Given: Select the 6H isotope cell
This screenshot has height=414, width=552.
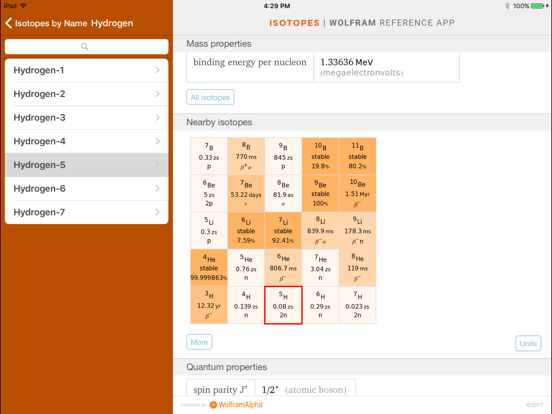Looking at the screenshot, I should pyautogui.click(x=320, y=305).
